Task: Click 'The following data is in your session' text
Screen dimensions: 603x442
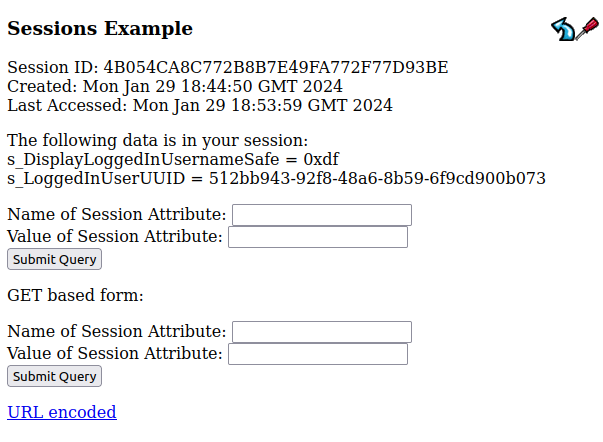Action: (158, 140)
